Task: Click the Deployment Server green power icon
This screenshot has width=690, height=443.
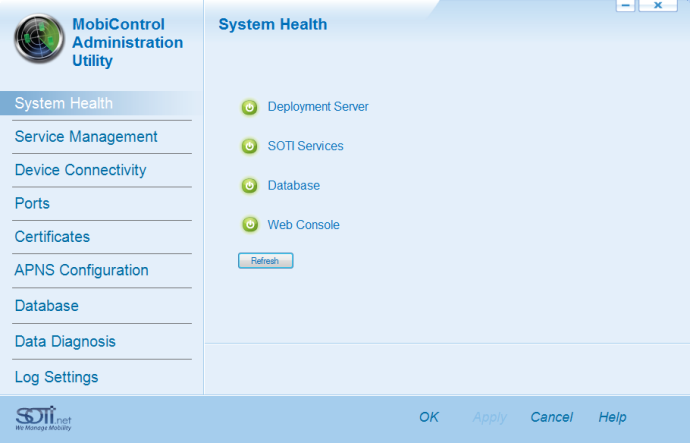Action: pyautogui.click(x=250, y=107)
